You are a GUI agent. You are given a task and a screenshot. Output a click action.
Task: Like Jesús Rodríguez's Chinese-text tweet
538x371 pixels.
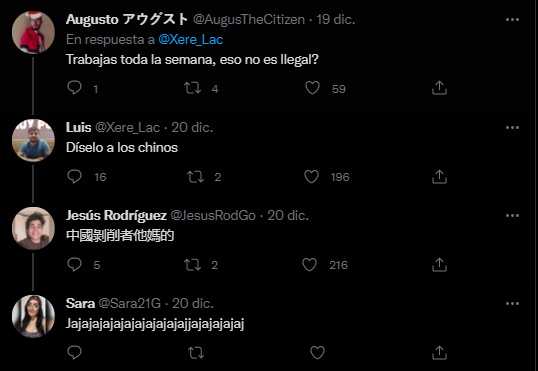tap(309, 265)
